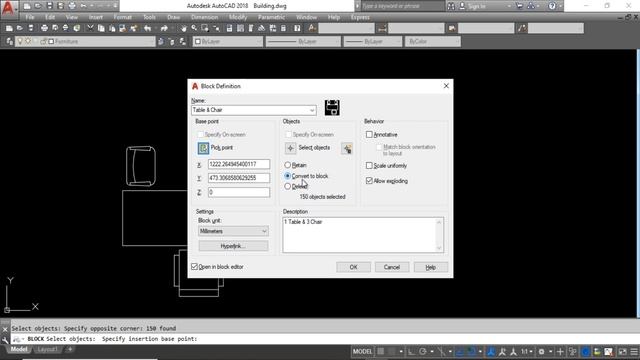The height and width of the screenshot is (360, 640).
Task: Open the block Name dropdown list
Action: click(x=312, y=110)
